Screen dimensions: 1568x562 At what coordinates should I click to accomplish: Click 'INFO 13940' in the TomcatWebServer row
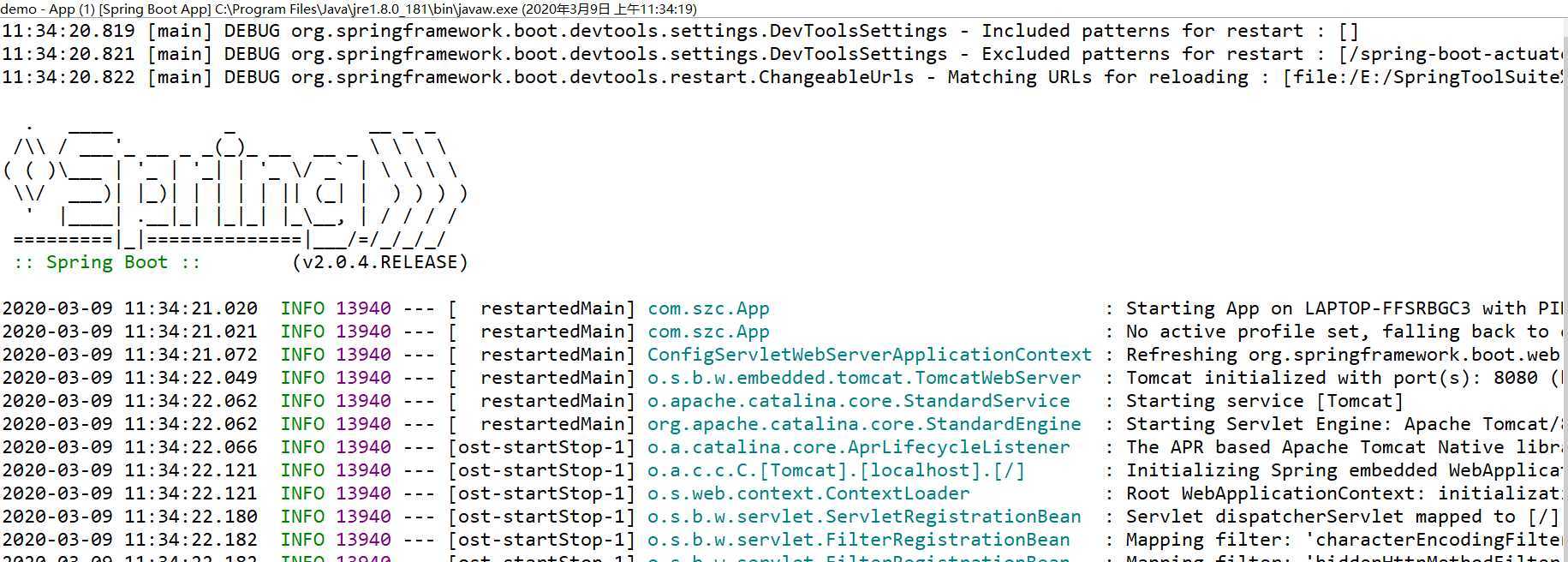[336, 378]
